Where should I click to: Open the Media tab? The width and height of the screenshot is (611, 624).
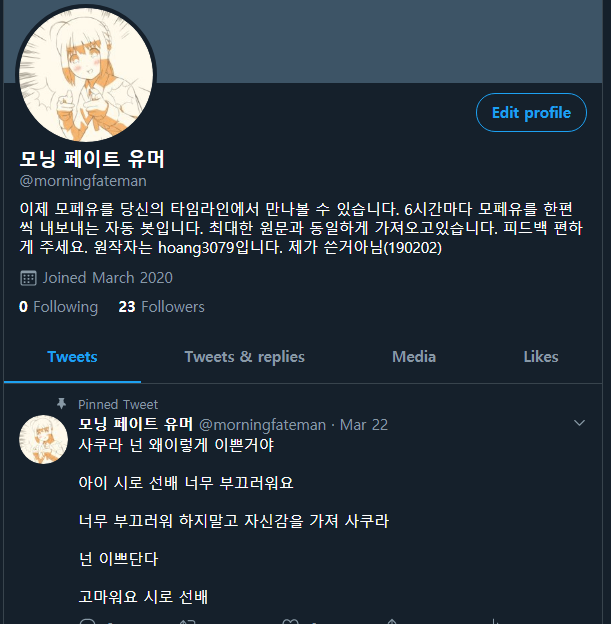click(x=414, y=357)
